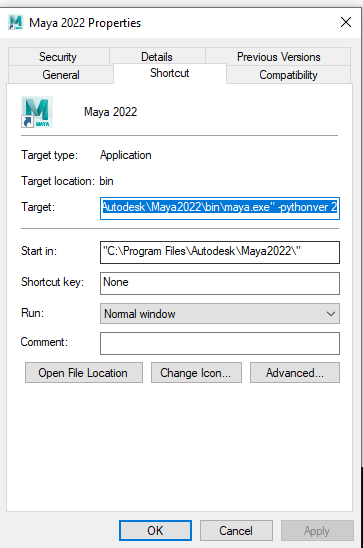Image resolution: width=363 pixels, height=548 pixels.
Task: Click the 'Start in:' label
Action: 39,251
